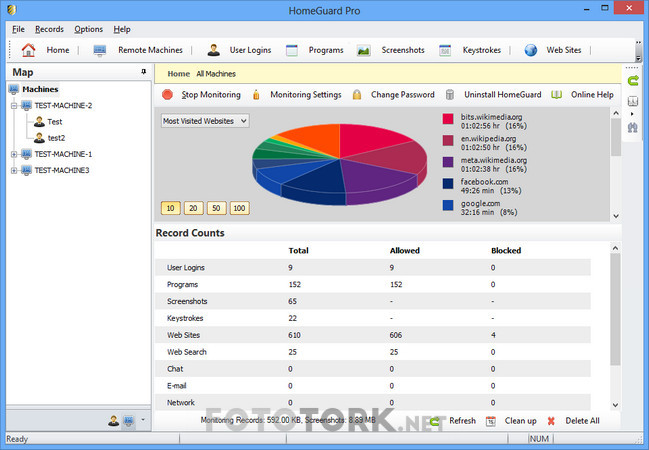The width and height of the screenshot is (649, 450).
Task: Open the Options menu
Action: point(89,29)
